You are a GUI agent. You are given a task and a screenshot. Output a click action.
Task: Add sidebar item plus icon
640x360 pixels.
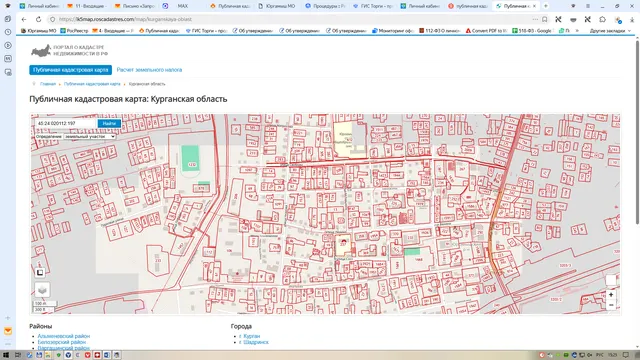pos(8,318)
